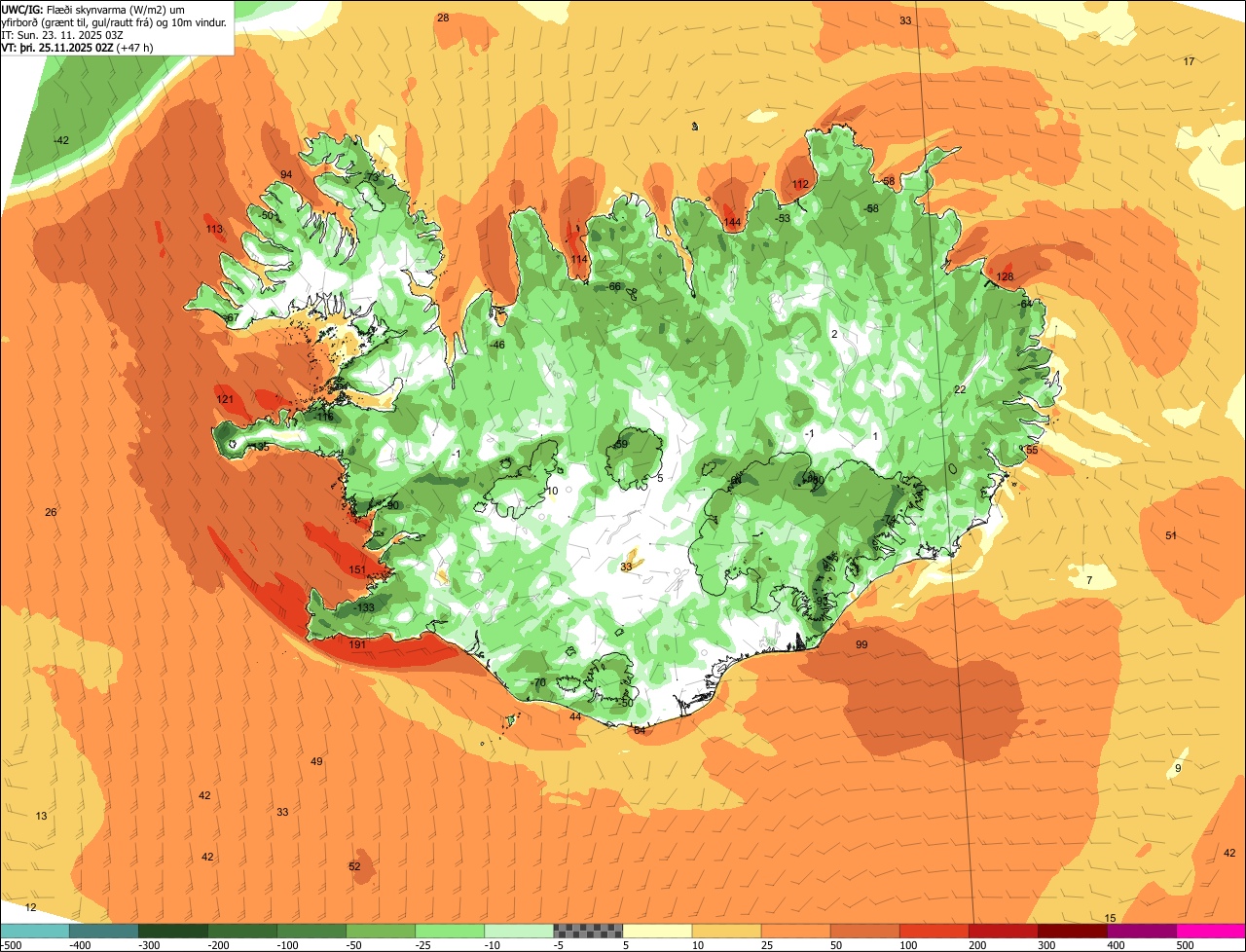Click the flux value 151 in the bay

click(357, 570)
